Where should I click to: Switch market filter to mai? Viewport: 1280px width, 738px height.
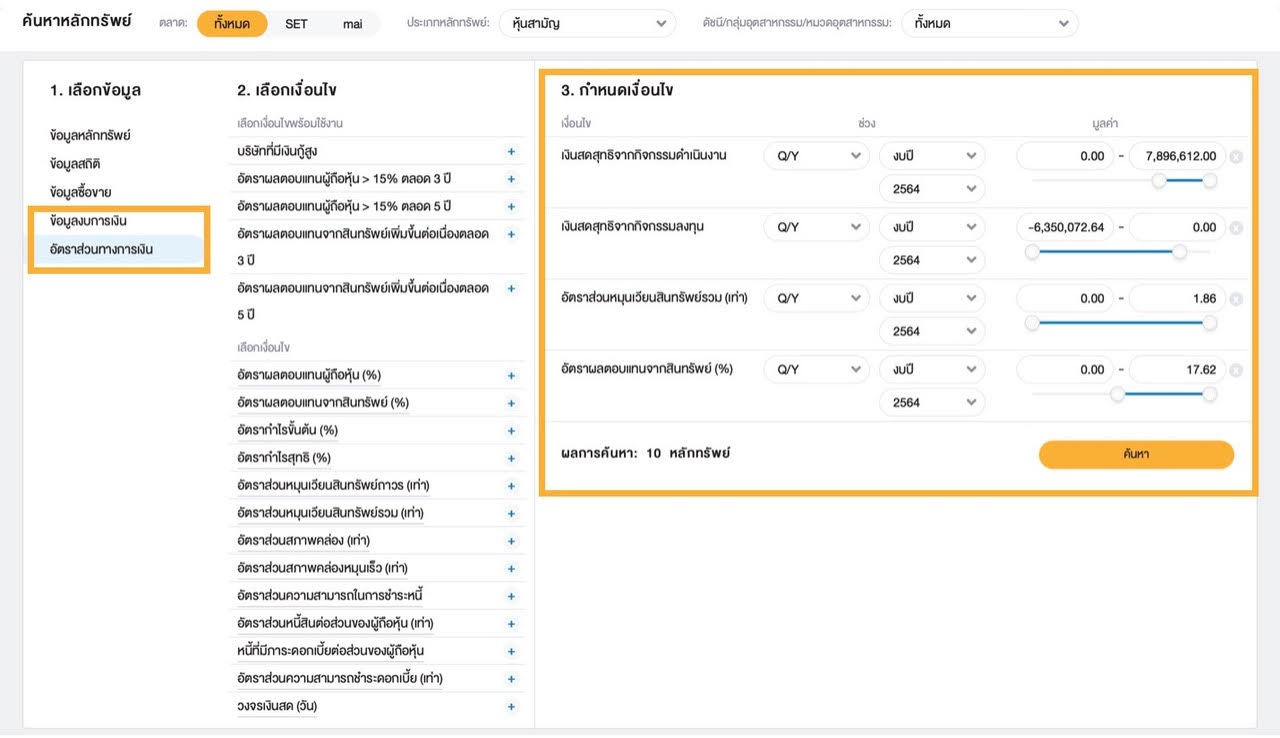352,23
